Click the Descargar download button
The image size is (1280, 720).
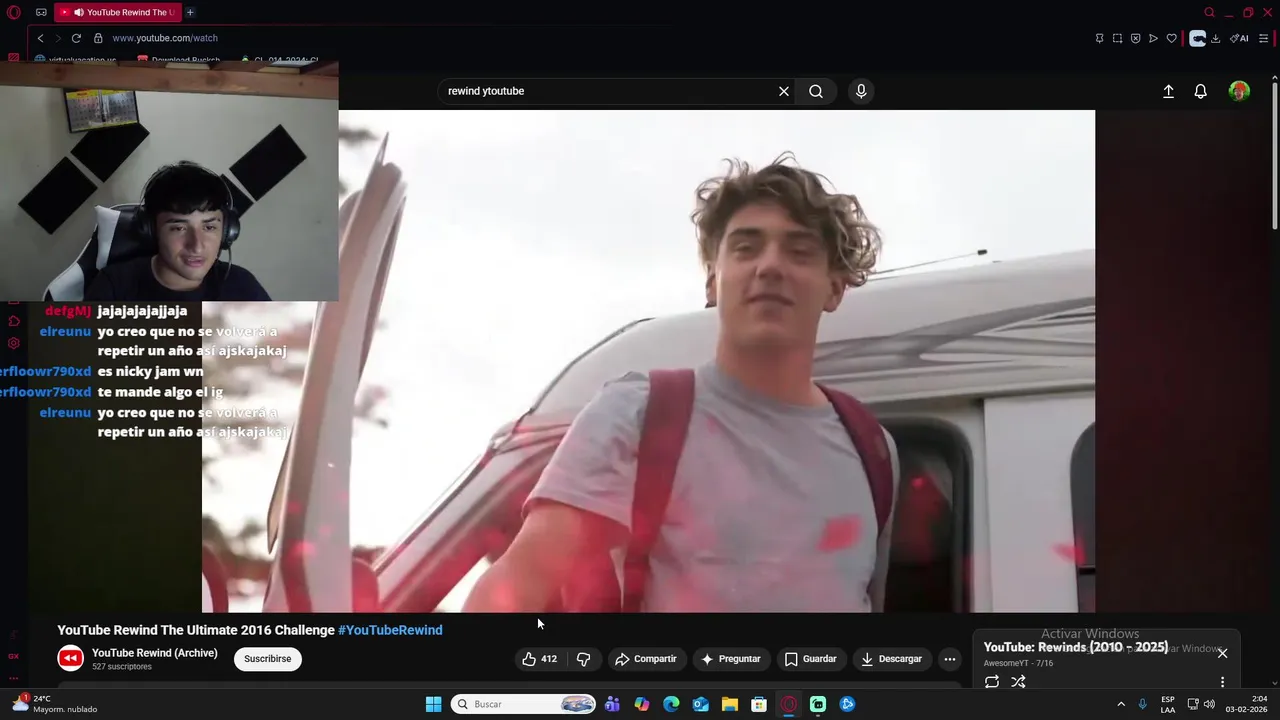pos(891,659)
